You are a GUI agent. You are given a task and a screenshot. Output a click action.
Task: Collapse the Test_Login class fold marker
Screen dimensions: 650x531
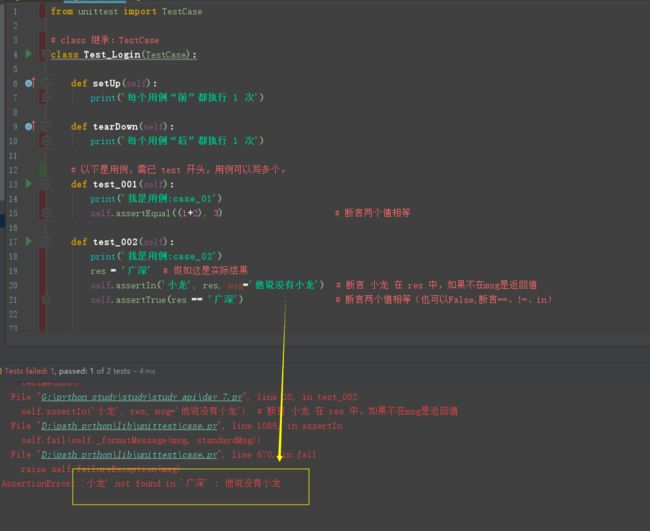(45, 54)
